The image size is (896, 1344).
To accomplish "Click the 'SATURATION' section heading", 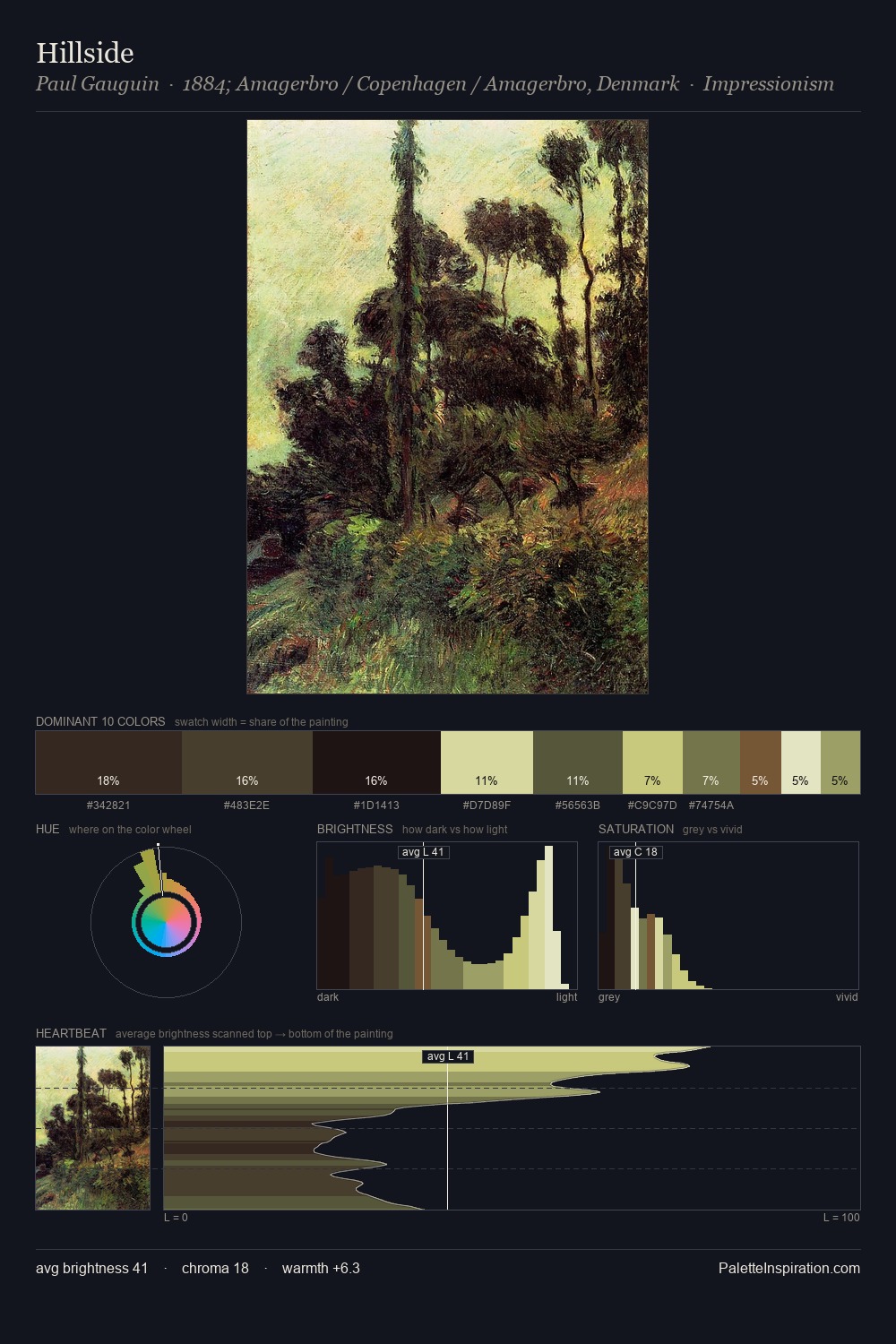I will pos(636,829).
